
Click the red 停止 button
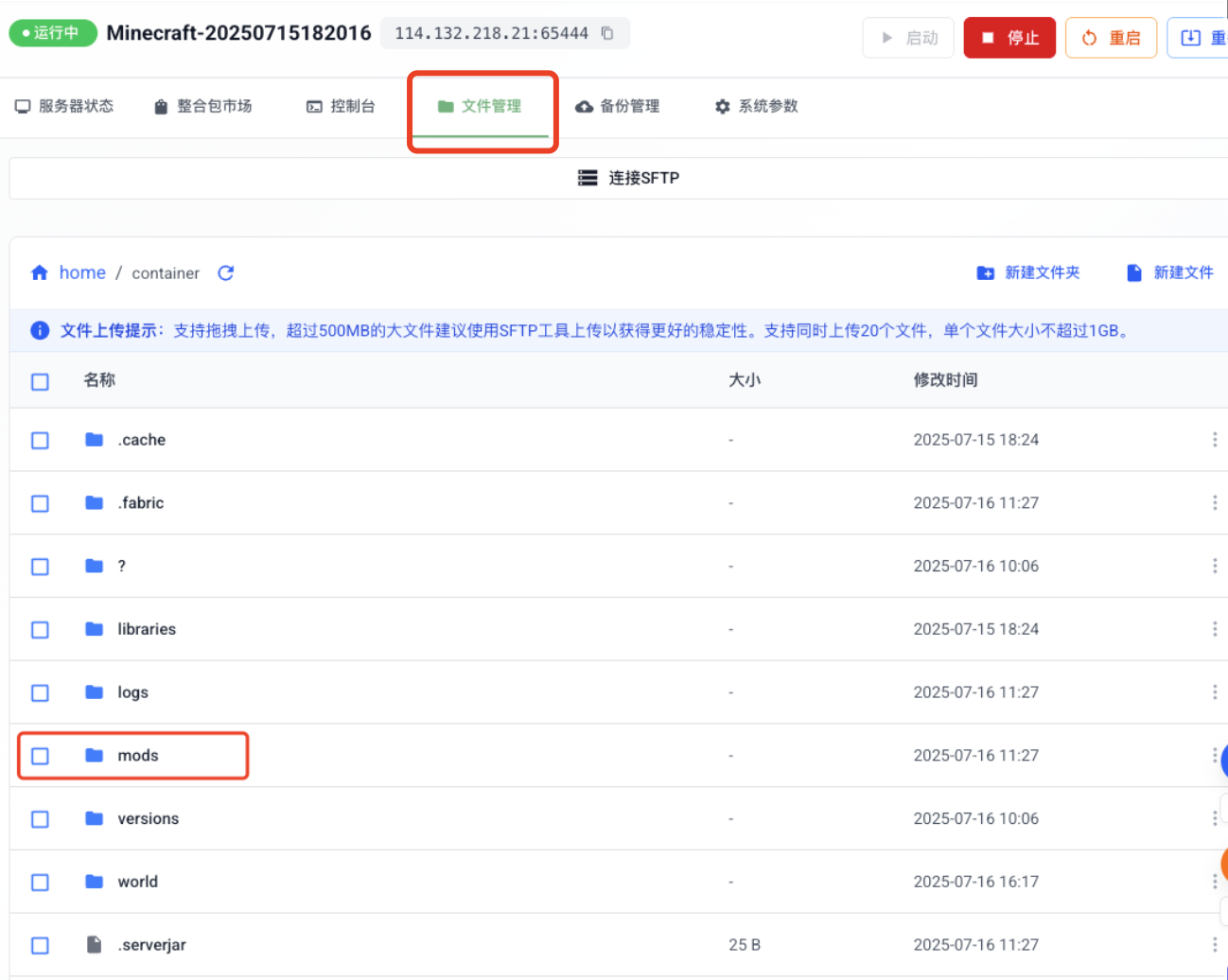point(1009,38)
